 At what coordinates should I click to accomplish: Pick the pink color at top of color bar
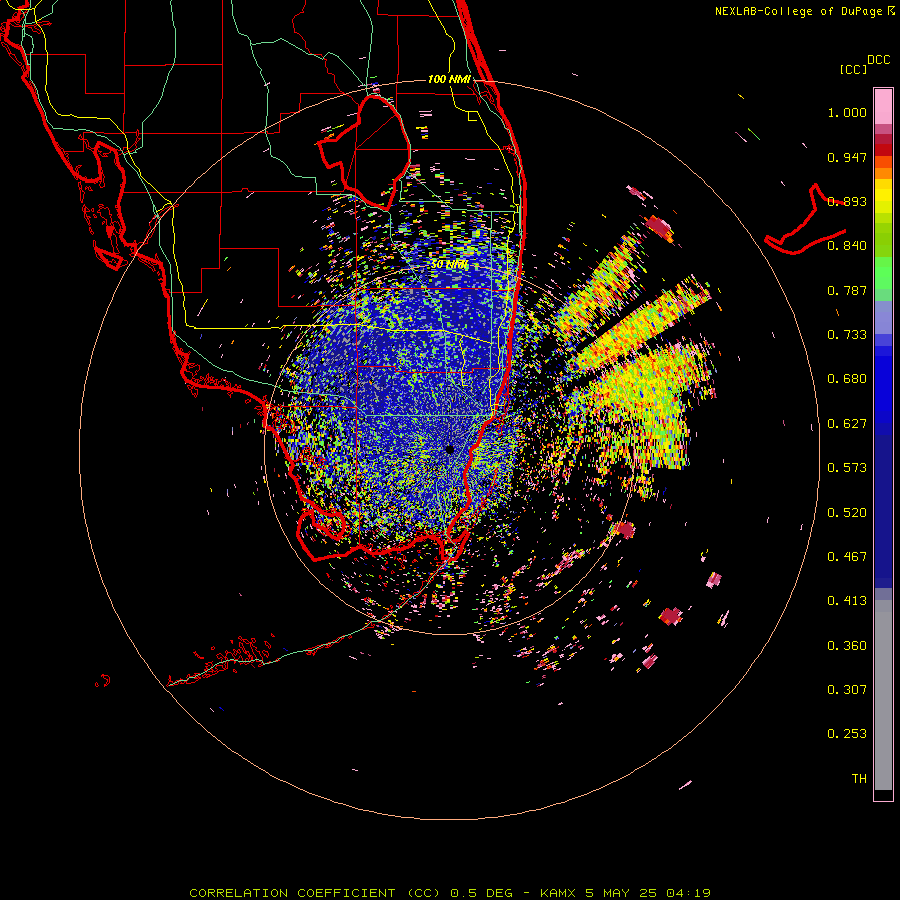[883, 106]
